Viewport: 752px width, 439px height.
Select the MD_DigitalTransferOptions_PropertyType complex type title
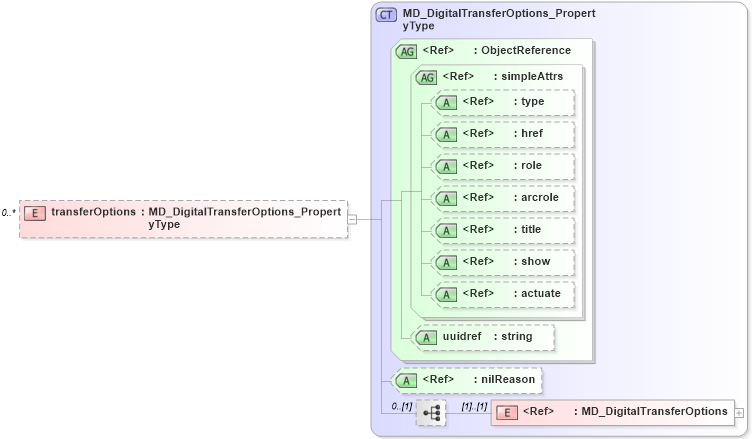coord(499,19)
